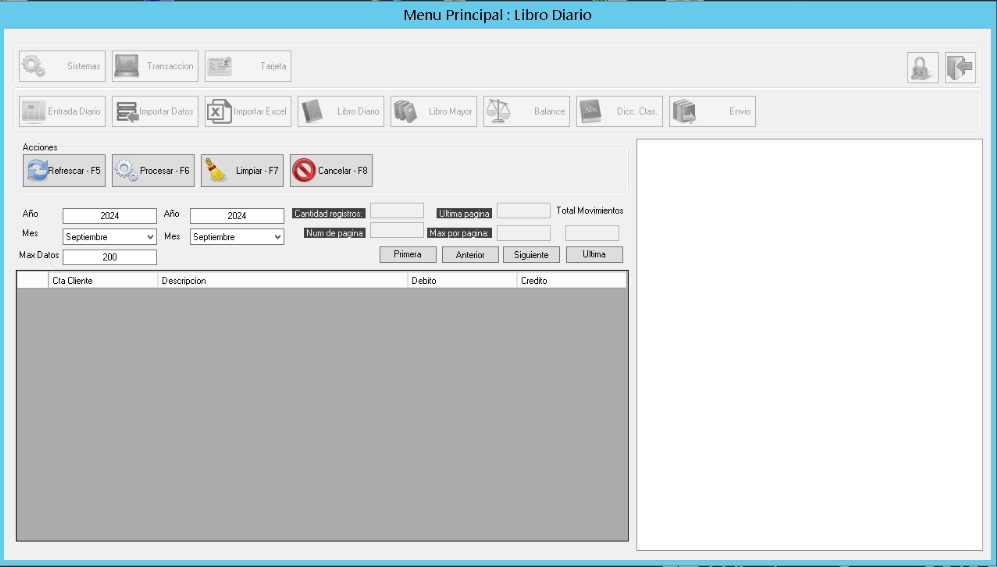Jump to the Ultima page
Screen dimensions: 997x567
click(x=594, y=255)
